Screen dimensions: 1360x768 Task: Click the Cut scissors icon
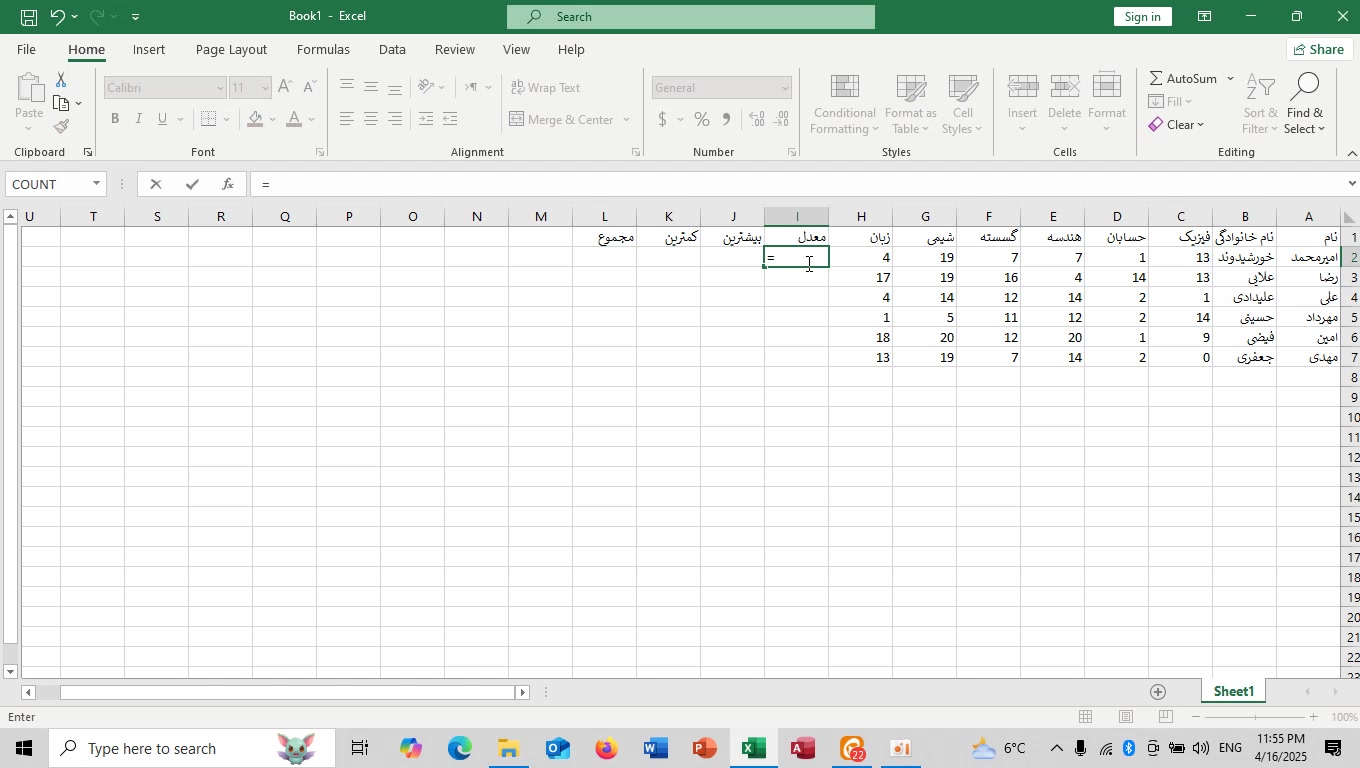pos(61,80)
